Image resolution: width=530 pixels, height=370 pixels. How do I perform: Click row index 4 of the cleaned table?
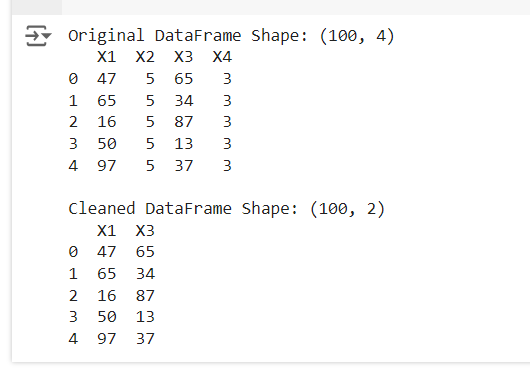tap(73, 339)
